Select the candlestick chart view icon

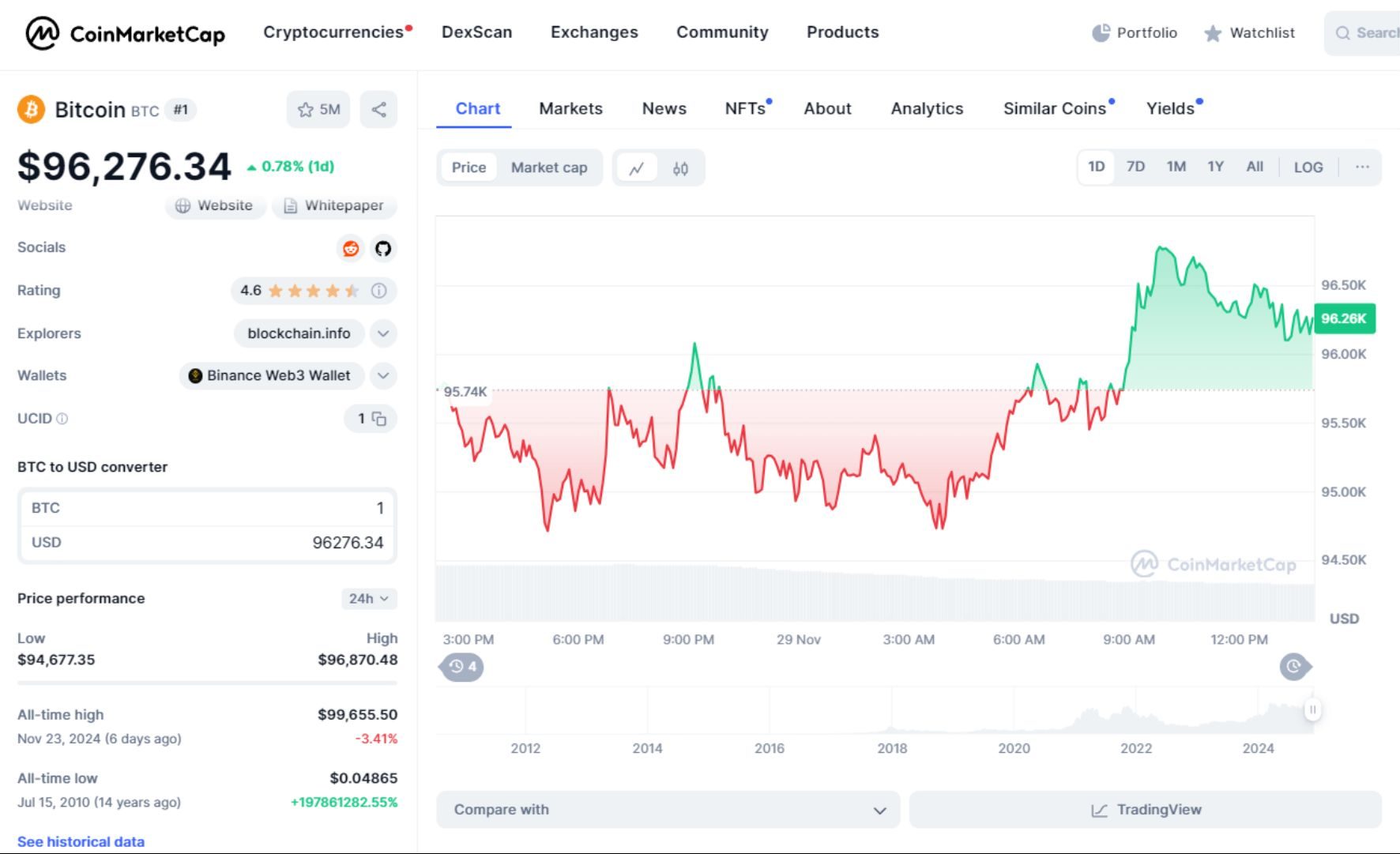[x=680, y=167]
